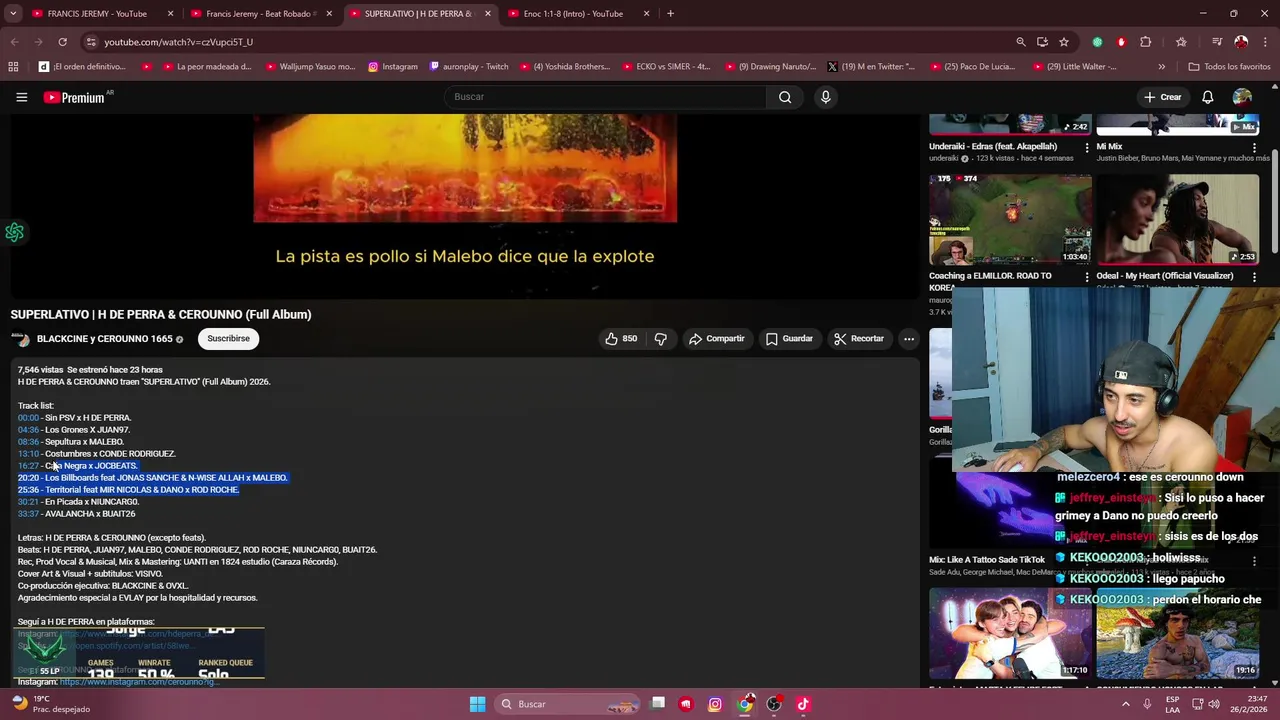
Task: Click the YouTube search input field
Action: [605, 97]
